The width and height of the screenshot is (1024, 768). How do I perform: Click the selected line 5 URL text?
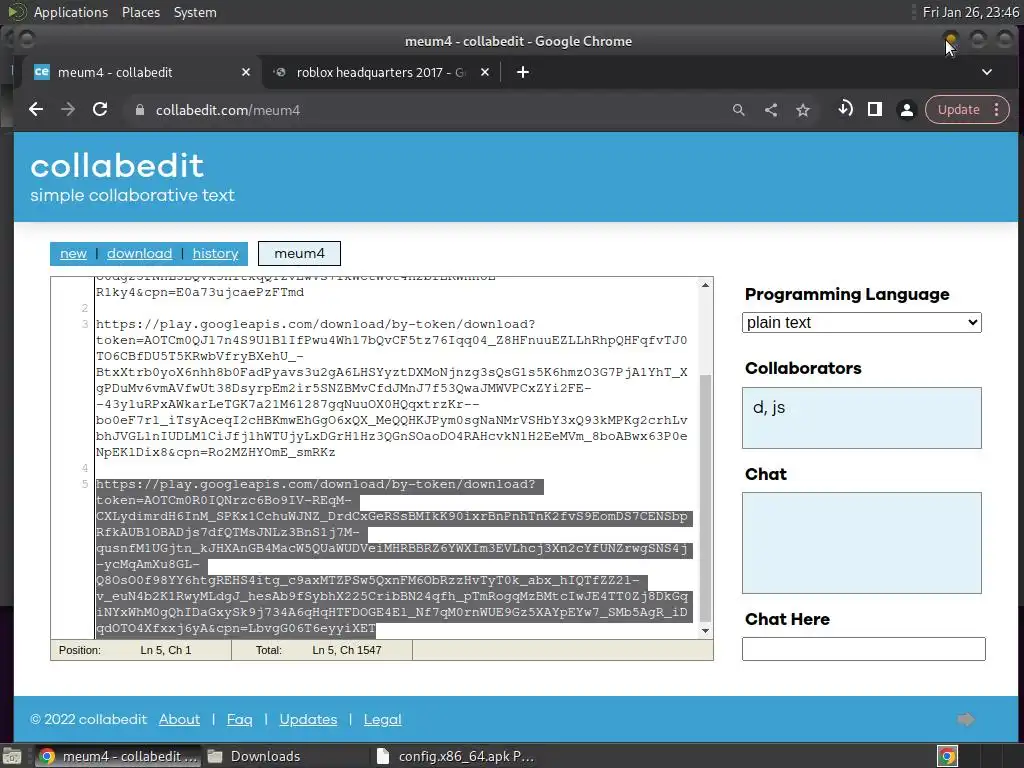click(x=394, y=556)
